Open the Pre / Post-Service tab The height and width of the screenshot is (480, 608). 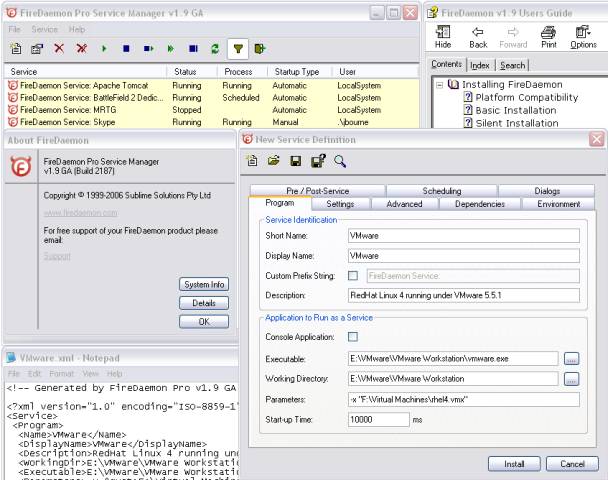(x=318, y=191)
